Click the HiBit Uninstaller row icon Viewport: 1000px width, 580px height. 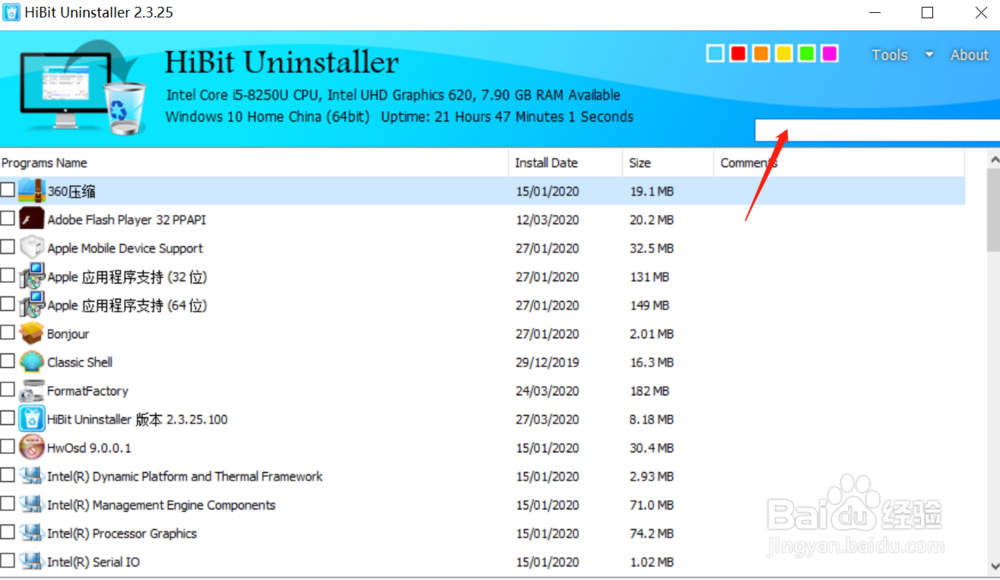point(31,419)
